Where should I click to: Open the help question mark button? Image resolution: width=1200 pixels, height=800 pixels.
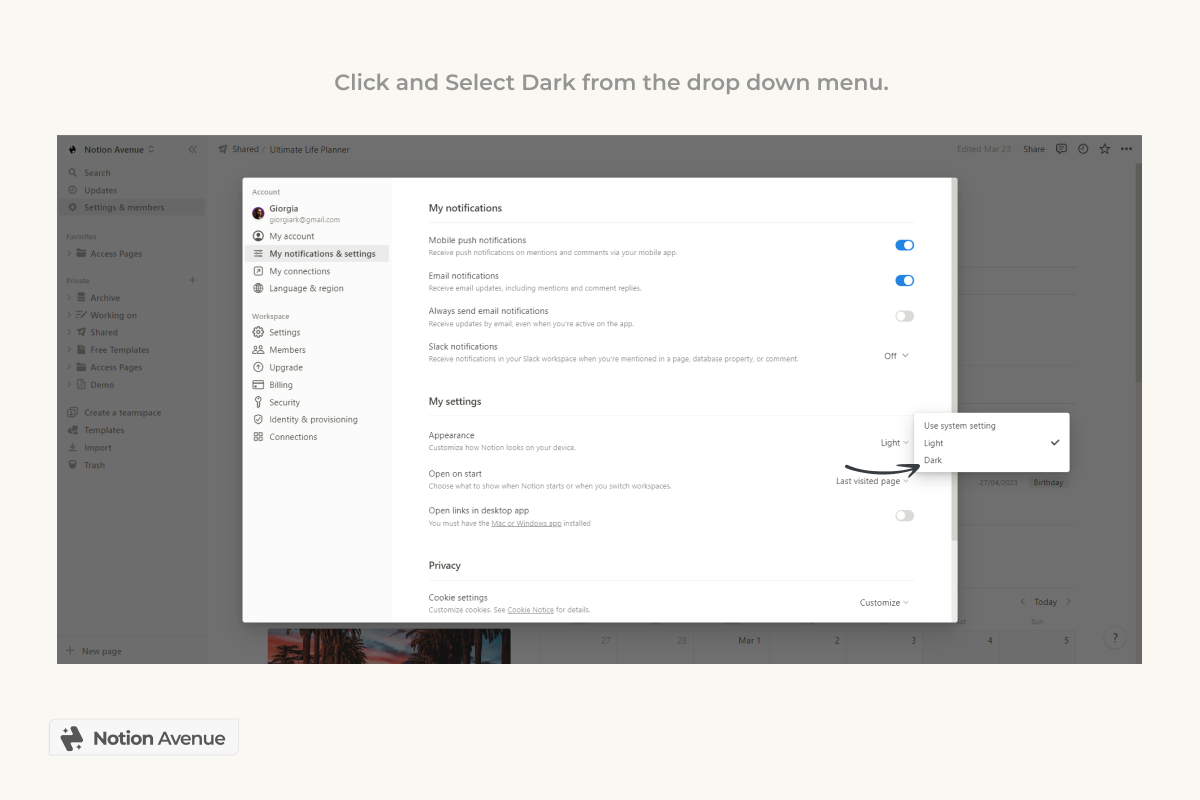click(1114, 637)
